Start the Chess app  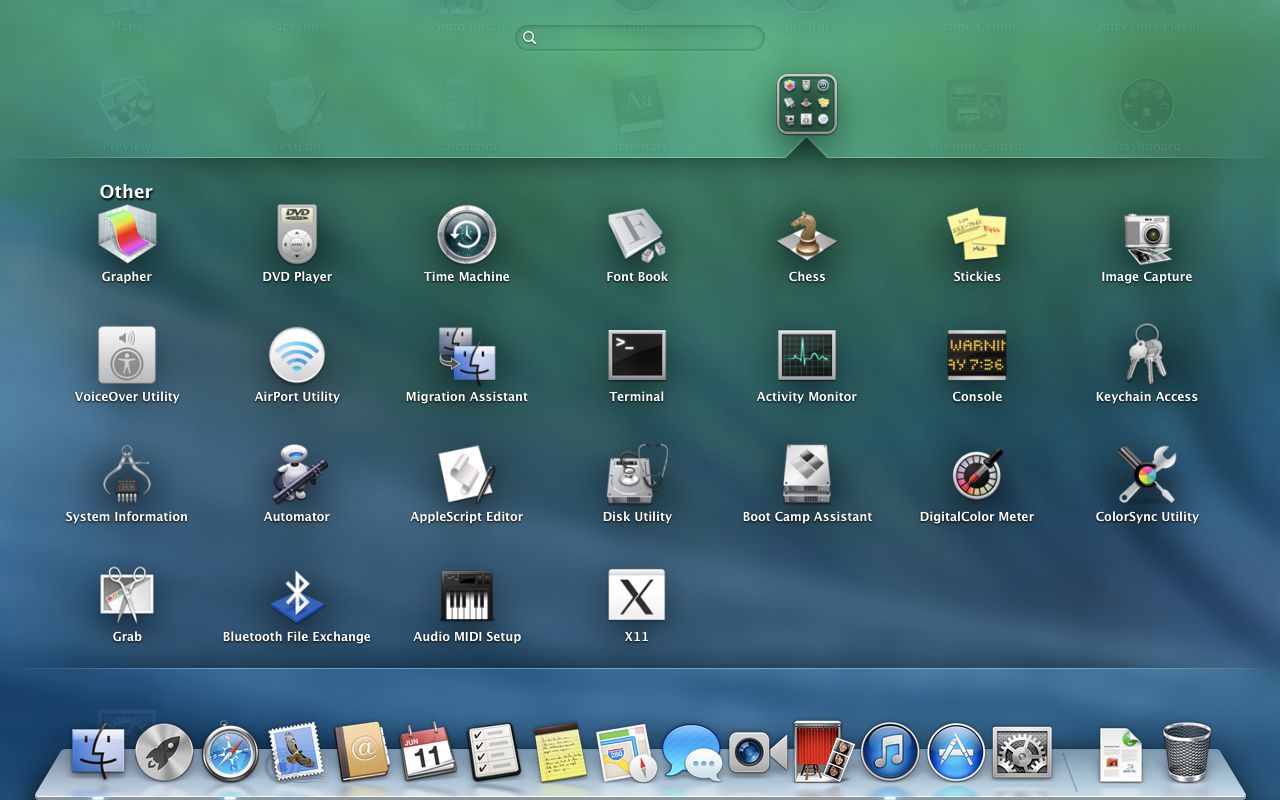click(x=807, y=235)
